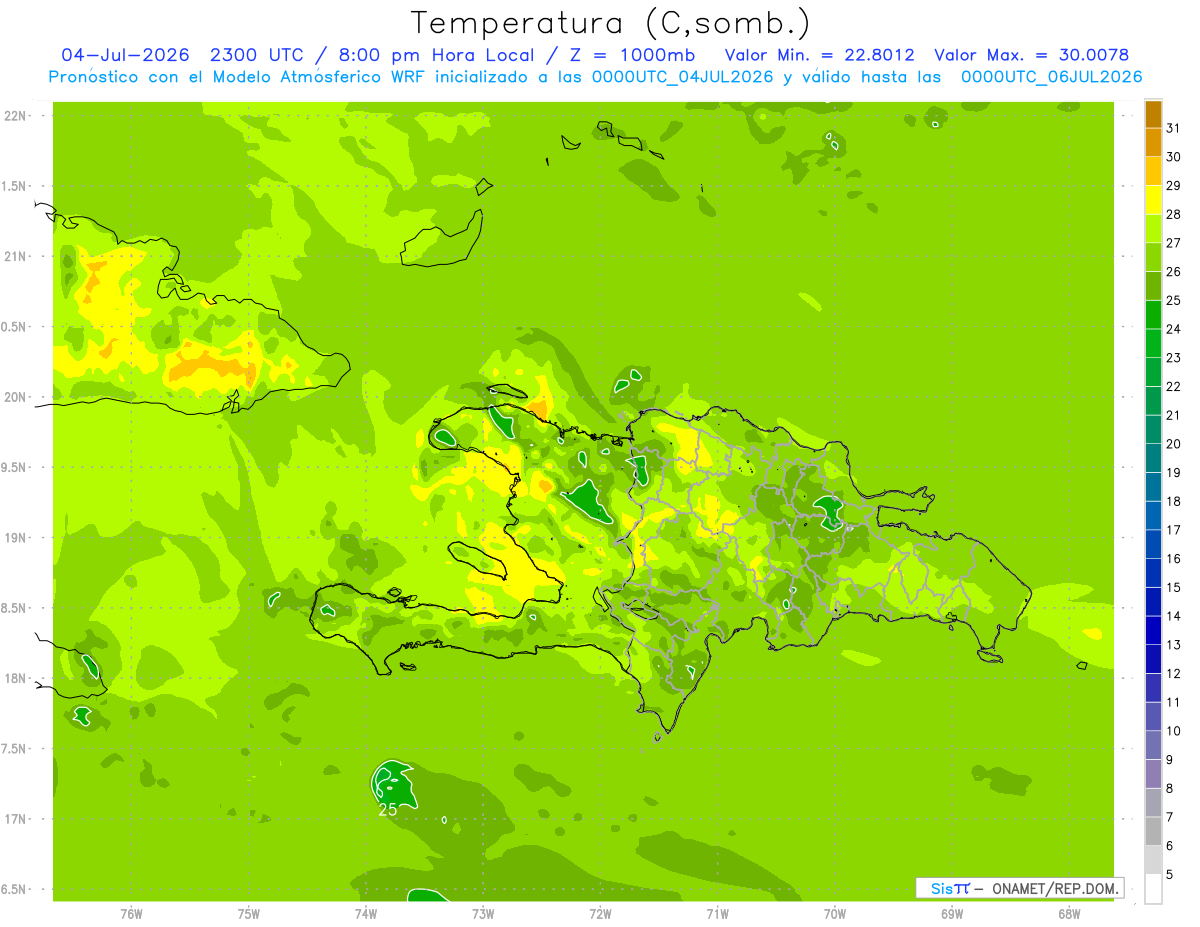Select the white legend swatch below 5
Screen dimensions: 1200x927
(x=1153, y=889)
